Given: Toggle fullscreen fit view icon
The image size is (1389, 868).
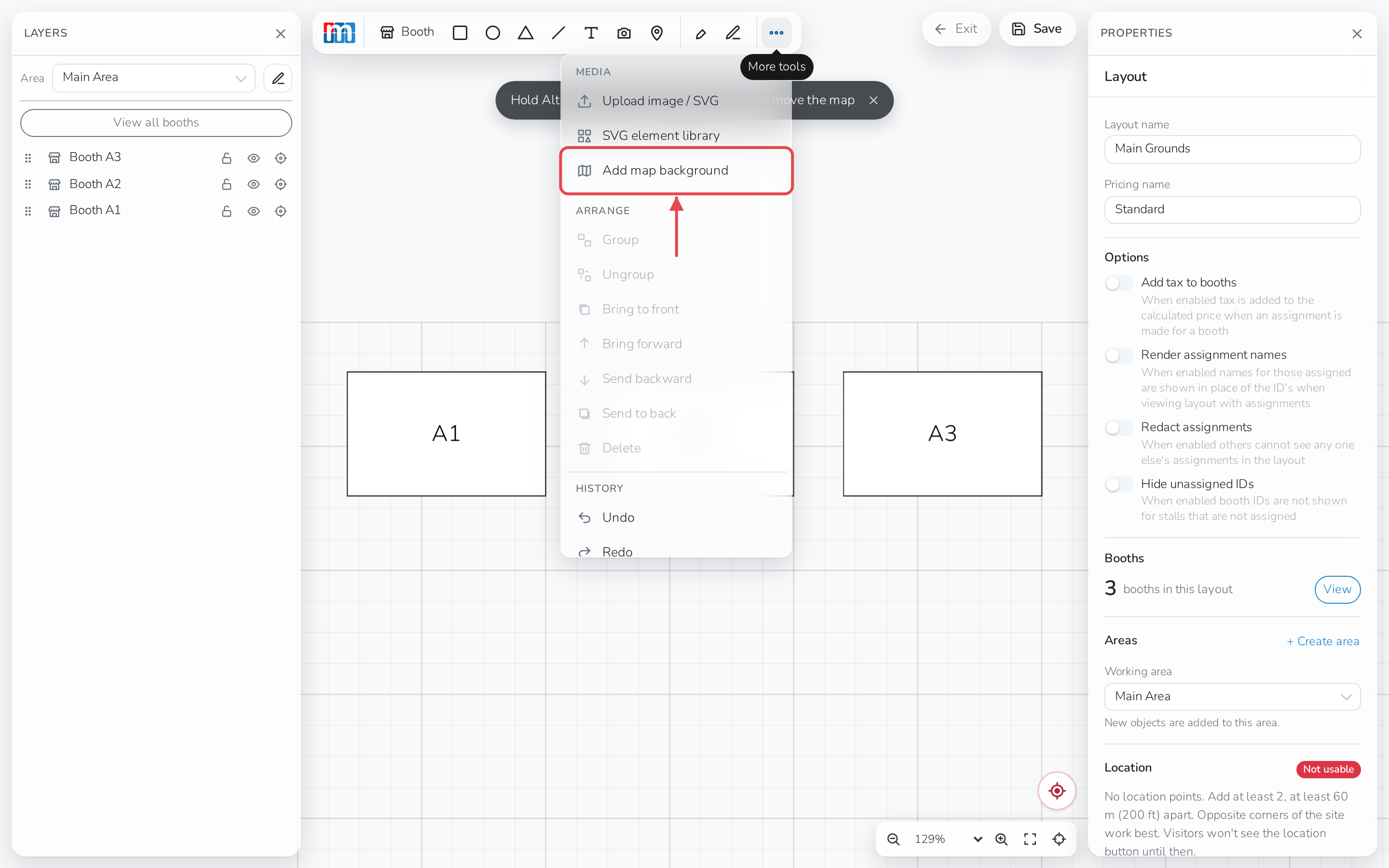Looking at the screenshot, I should coord(1030,839).
